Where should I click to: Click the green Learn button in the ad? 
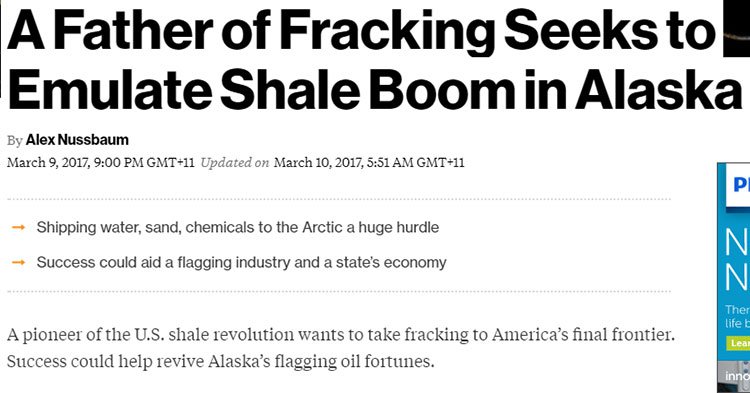click(x=739, y=343)
